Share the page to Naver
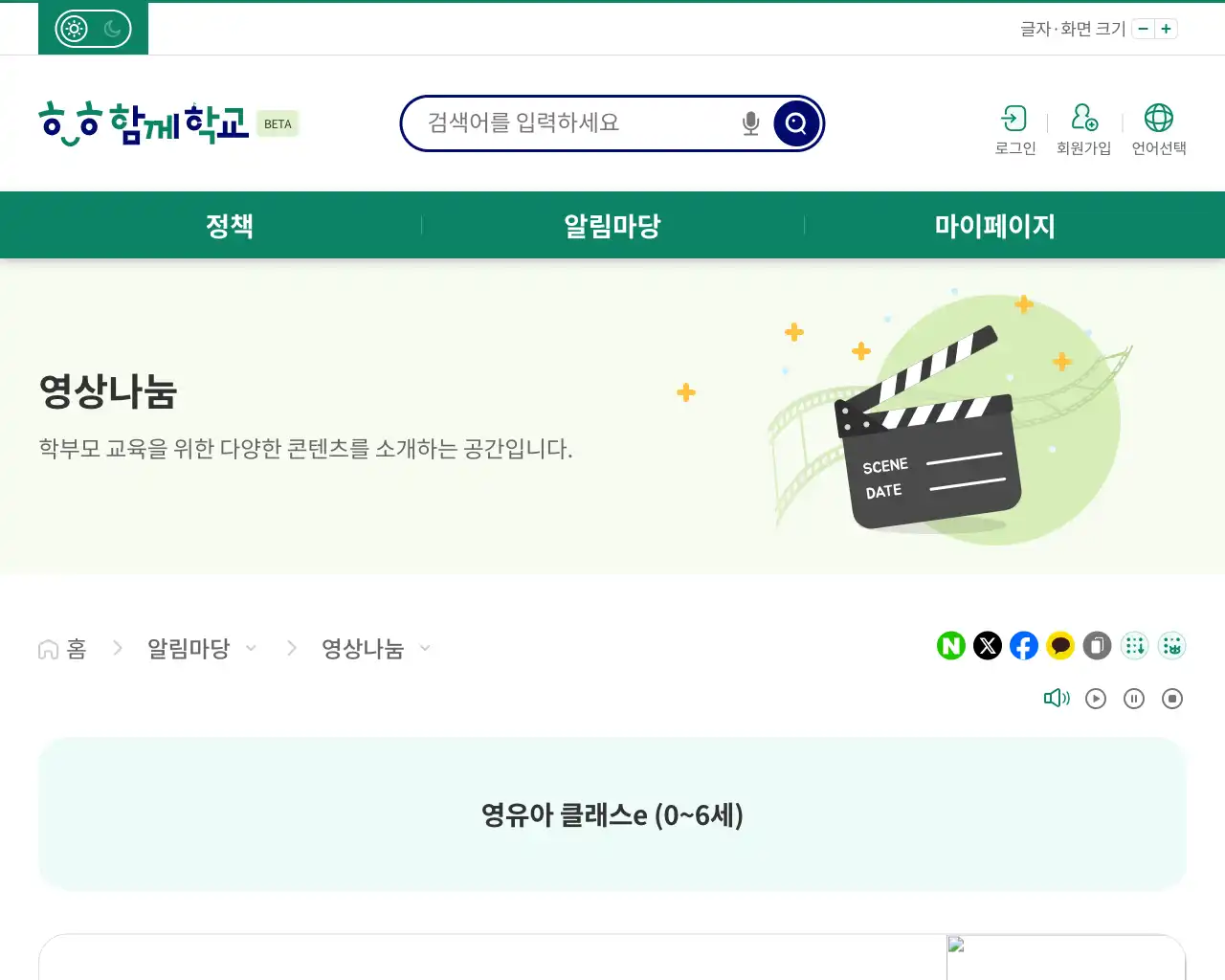Screen dimensions: 1225x980 [950, 646]
